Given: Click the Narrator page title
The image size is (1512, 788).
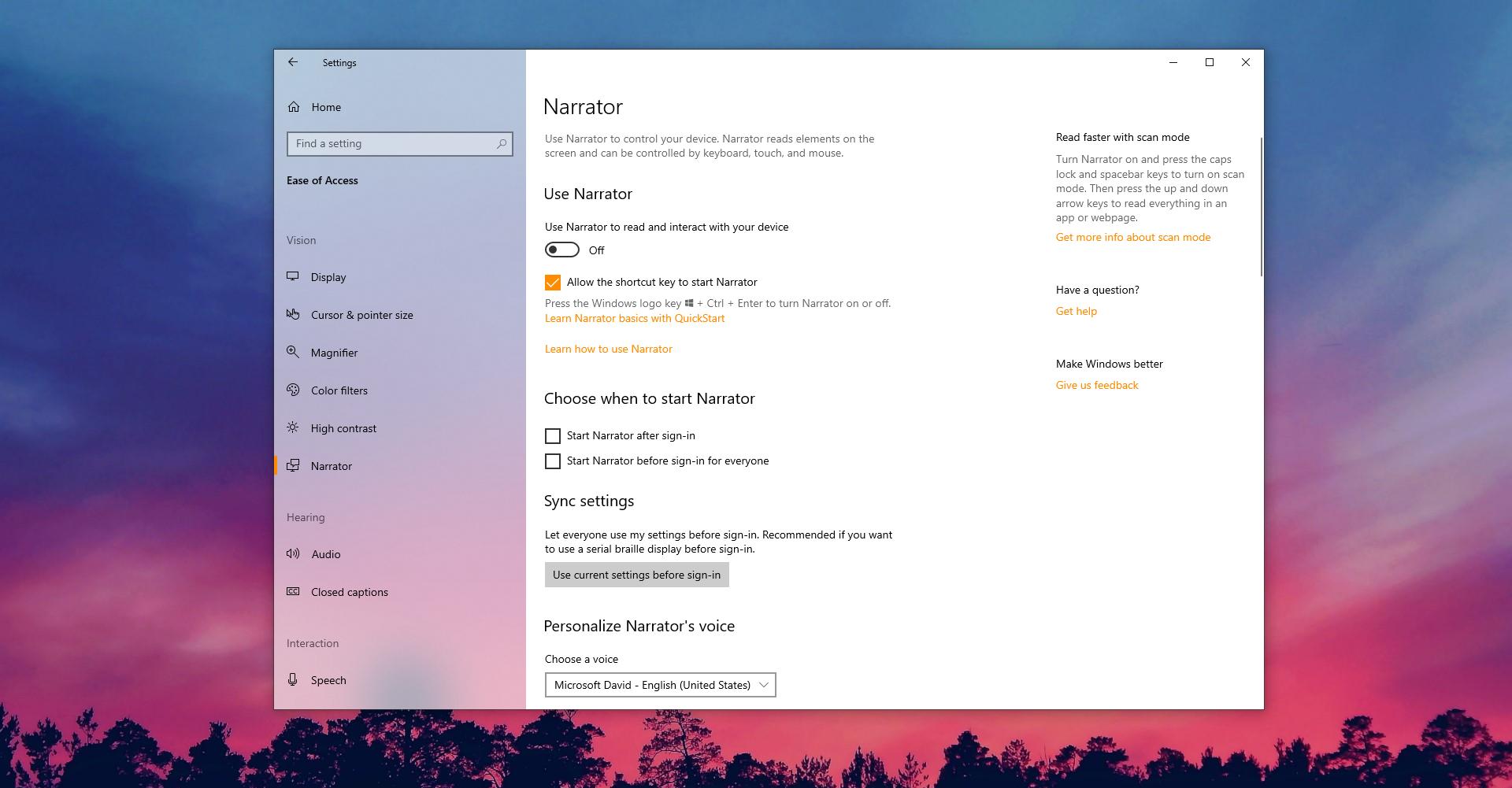Looking at the screenshot, I should [x=584, y=106].
